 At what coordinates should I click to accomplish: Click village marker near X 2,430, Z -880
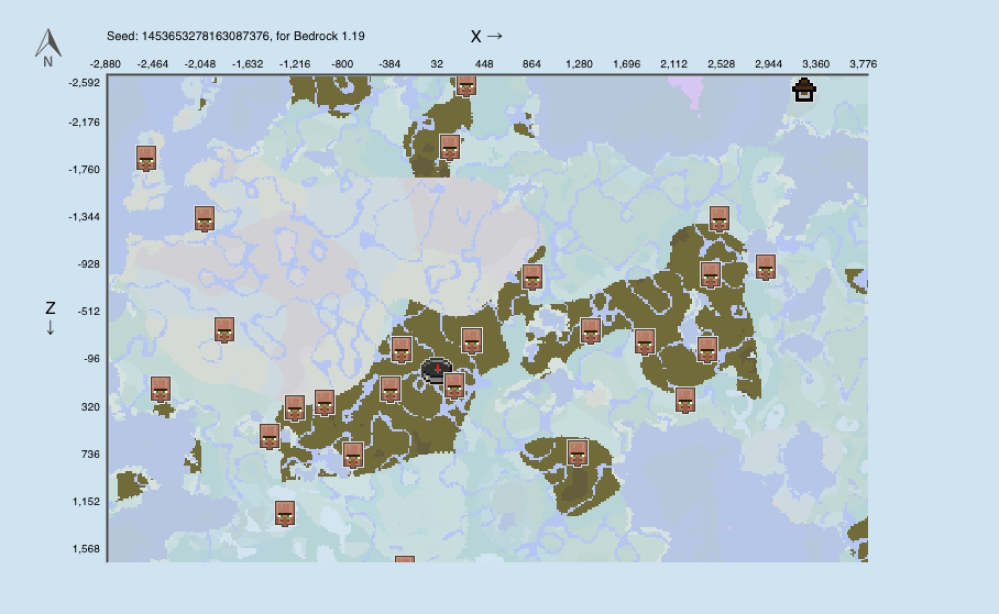(710, 275)
